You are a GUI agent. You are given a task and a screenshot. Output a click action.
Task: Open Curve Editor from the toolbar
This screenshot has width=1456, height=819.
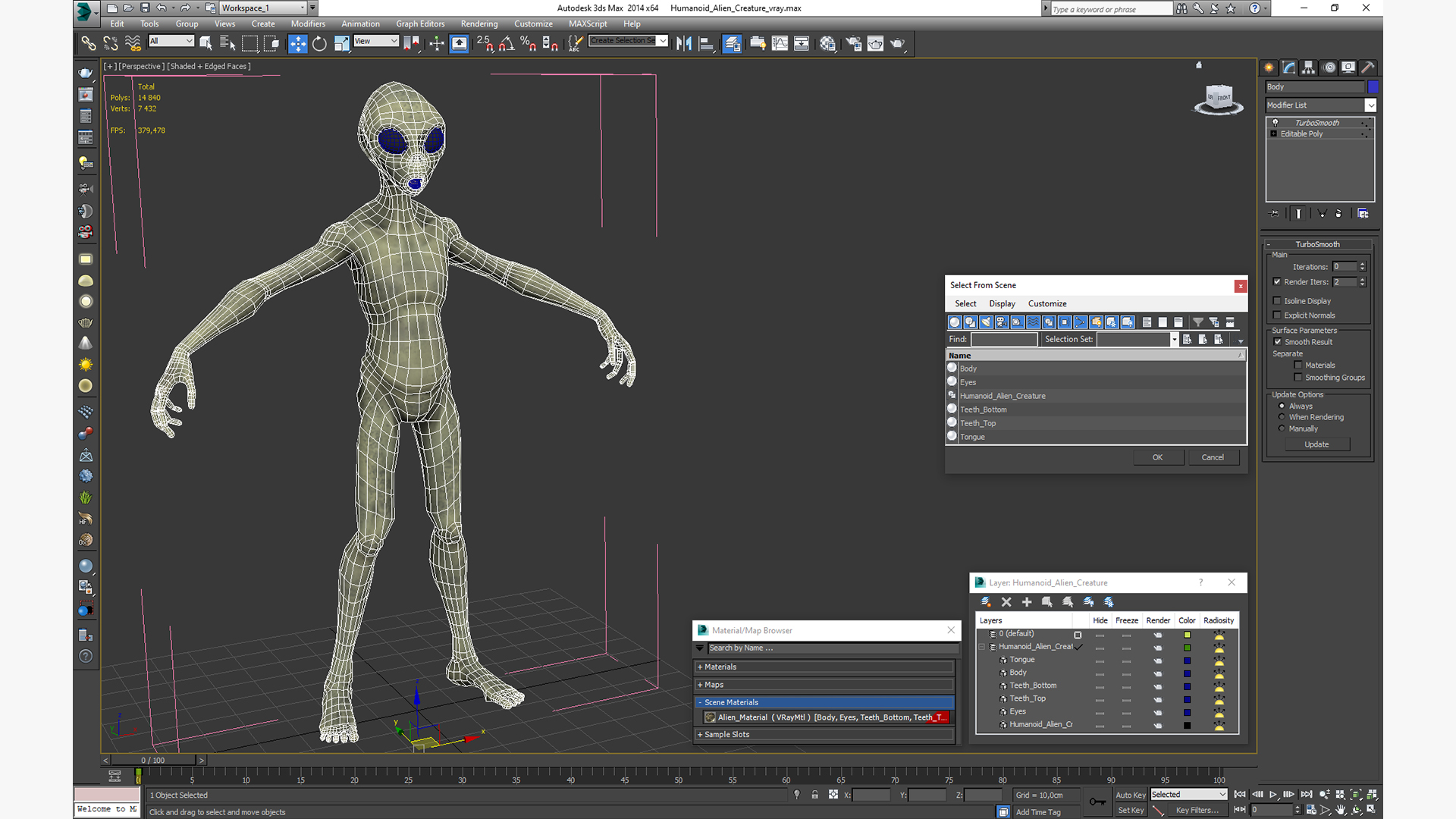pyautogui.click(x=780, y=43)
